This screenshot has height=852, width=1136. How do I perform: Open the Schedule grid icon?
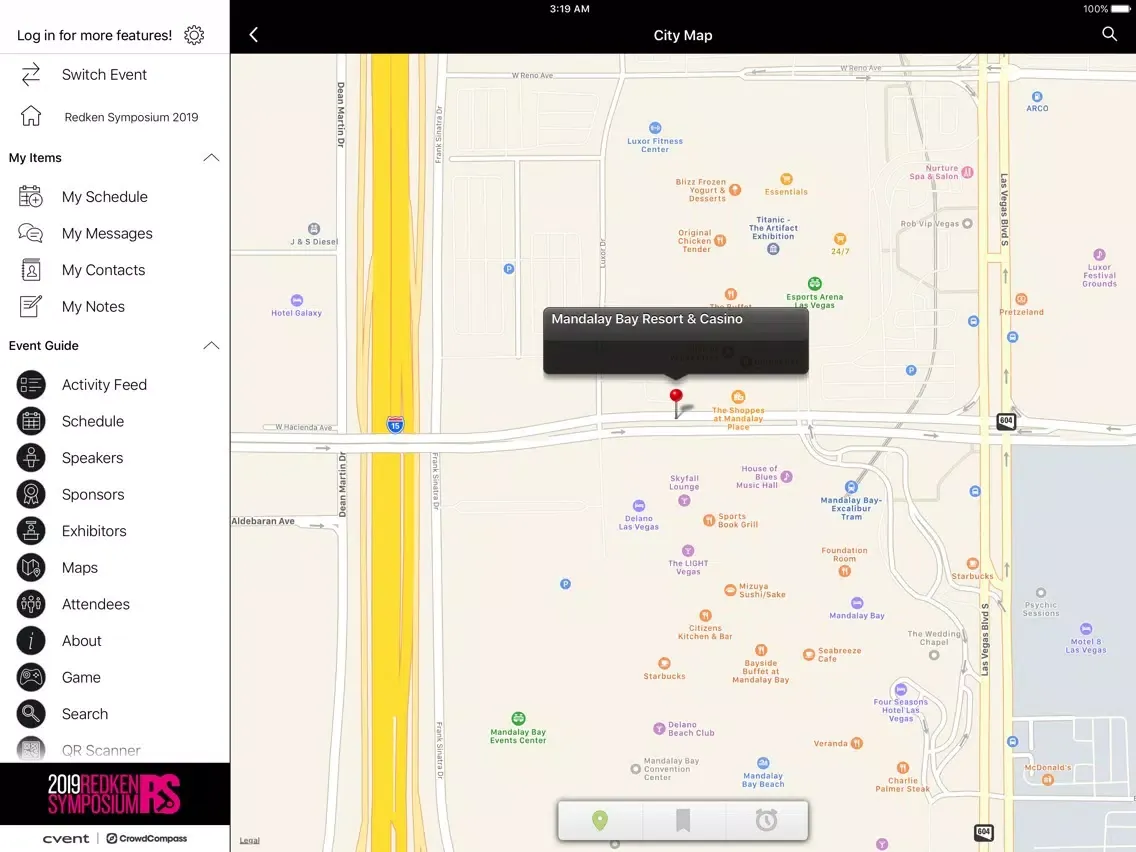31,421
